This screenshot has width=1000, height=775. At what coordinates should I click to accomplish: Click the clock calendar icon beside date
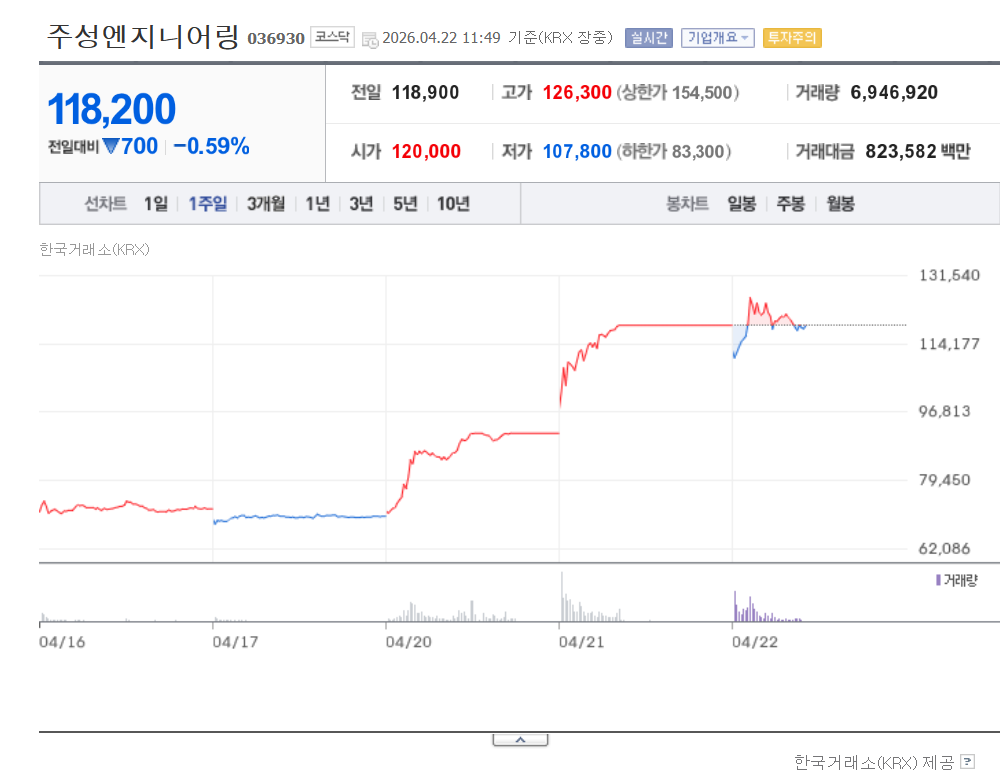(x=370, y=40)
